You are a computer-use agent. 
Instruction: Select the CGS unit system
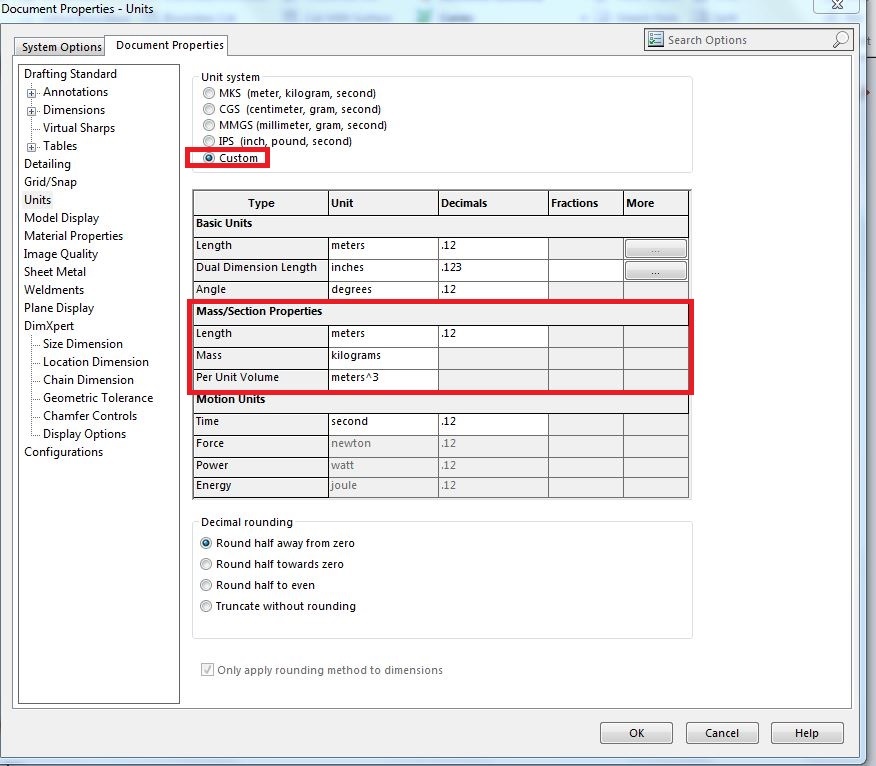208,109
